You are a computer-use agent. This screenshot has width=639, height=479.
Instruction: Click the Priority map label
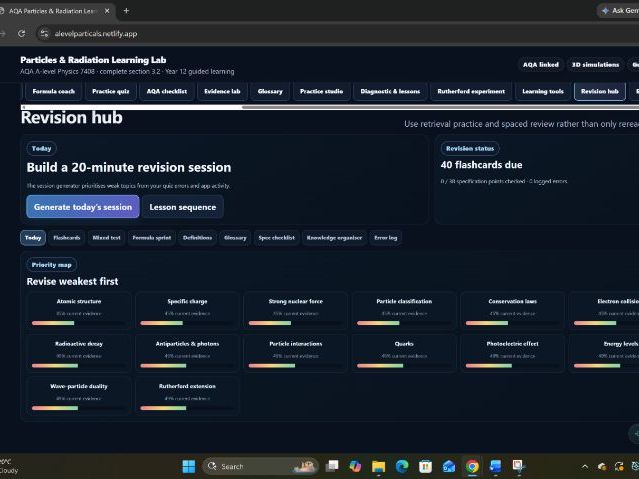tap(51, 265)
